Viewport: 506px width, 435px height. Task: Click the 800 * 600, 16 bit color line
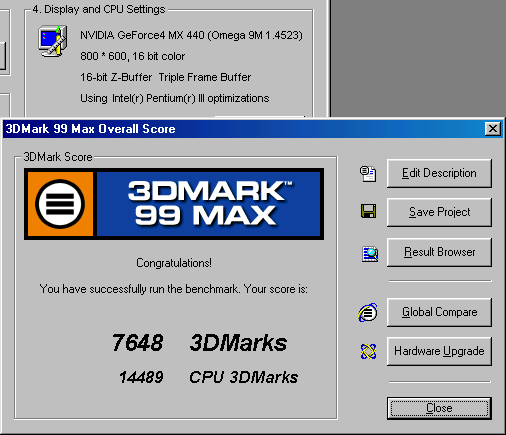tap(132, 56)
